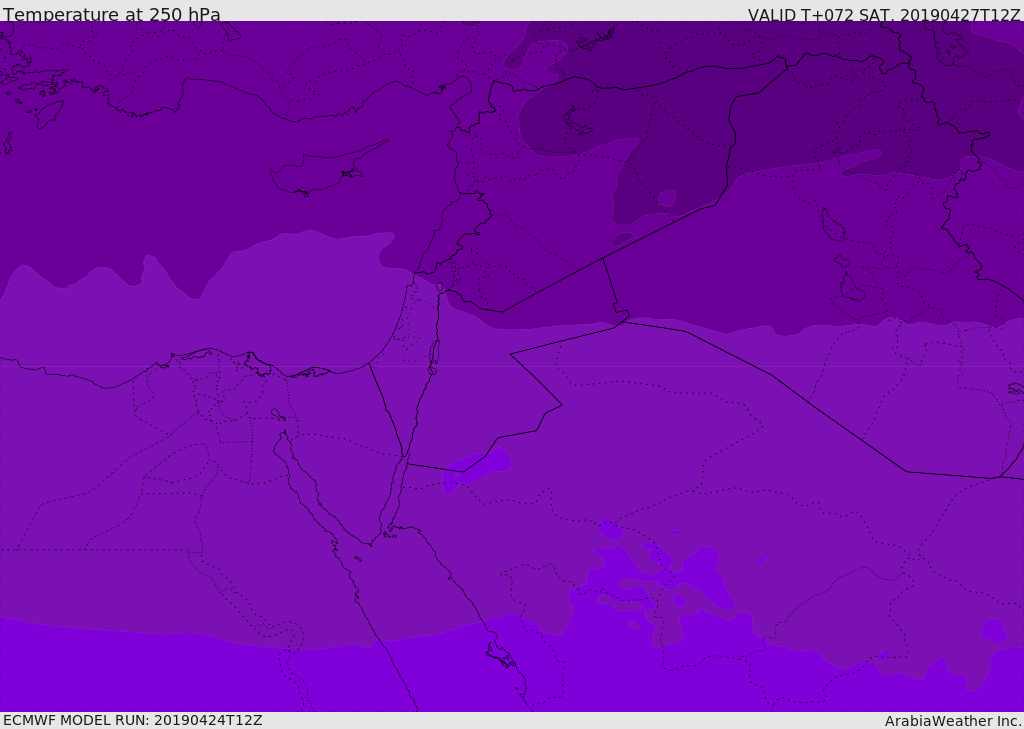Click the 'Temperature at 250 hPa' title

click(x=112, y=14)
